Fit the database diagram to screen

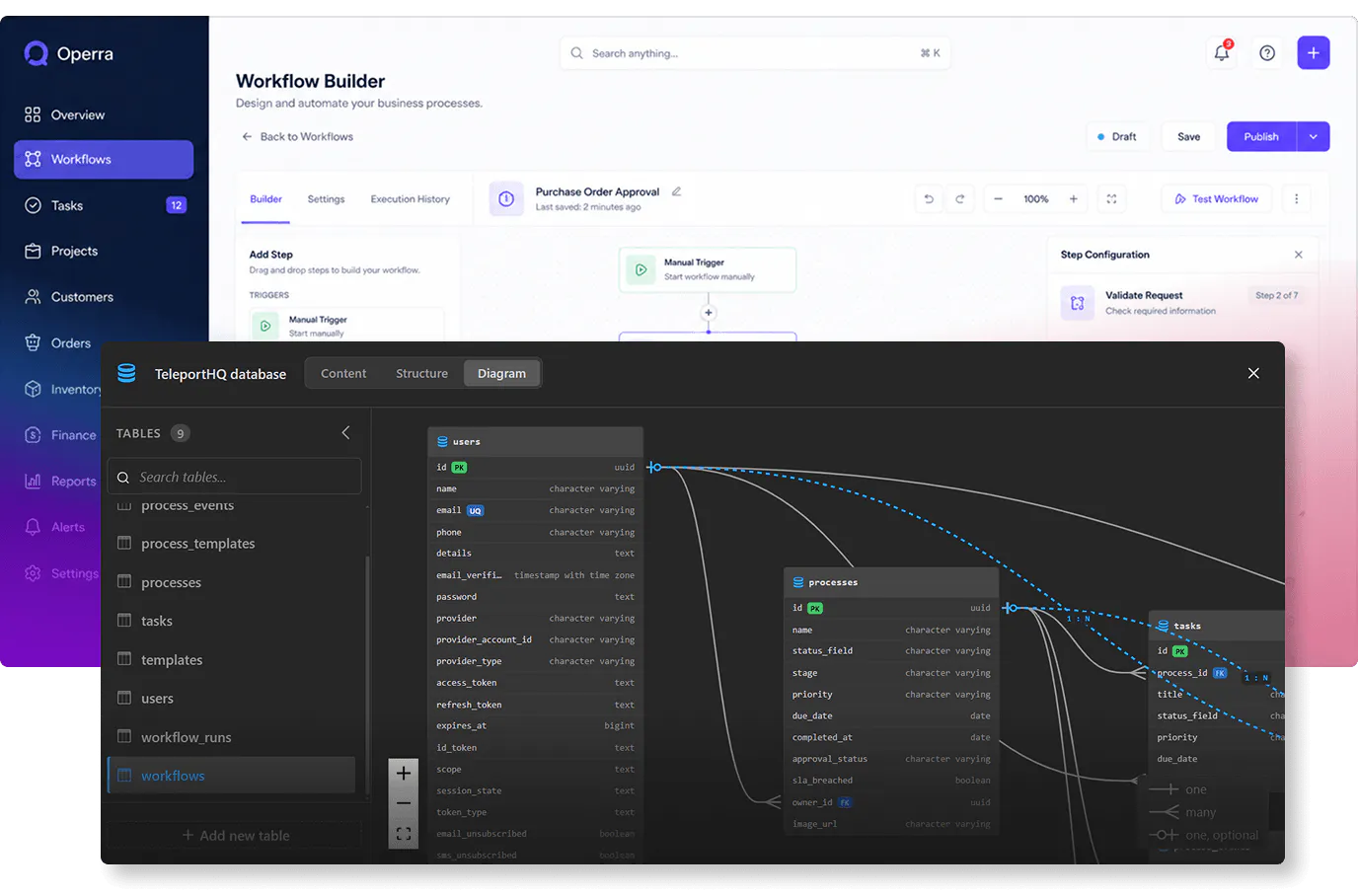(x=404, y=834)
